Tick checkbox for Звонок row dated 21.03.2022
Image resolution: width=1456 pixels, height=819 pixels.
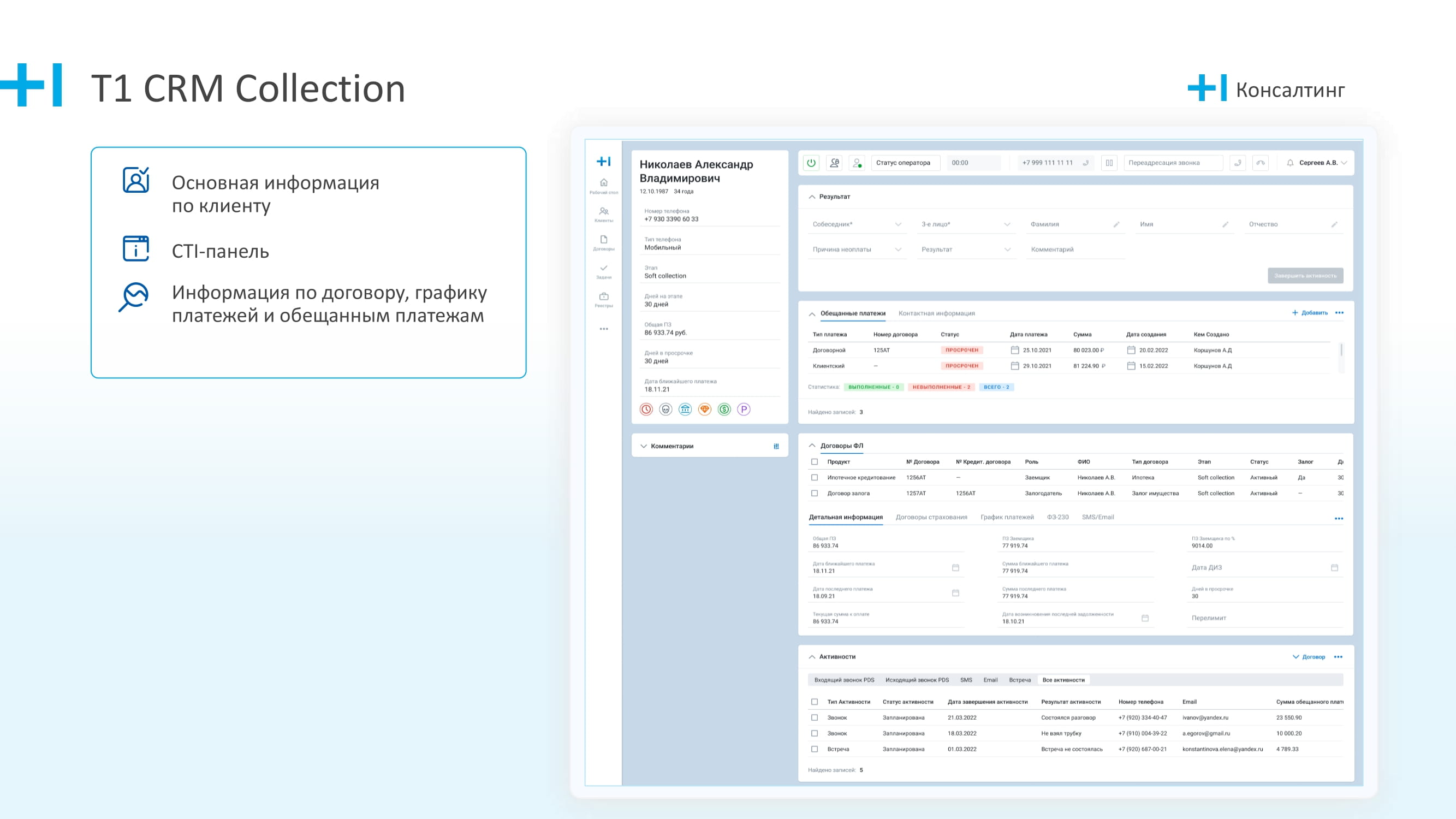tap(815, 718)
